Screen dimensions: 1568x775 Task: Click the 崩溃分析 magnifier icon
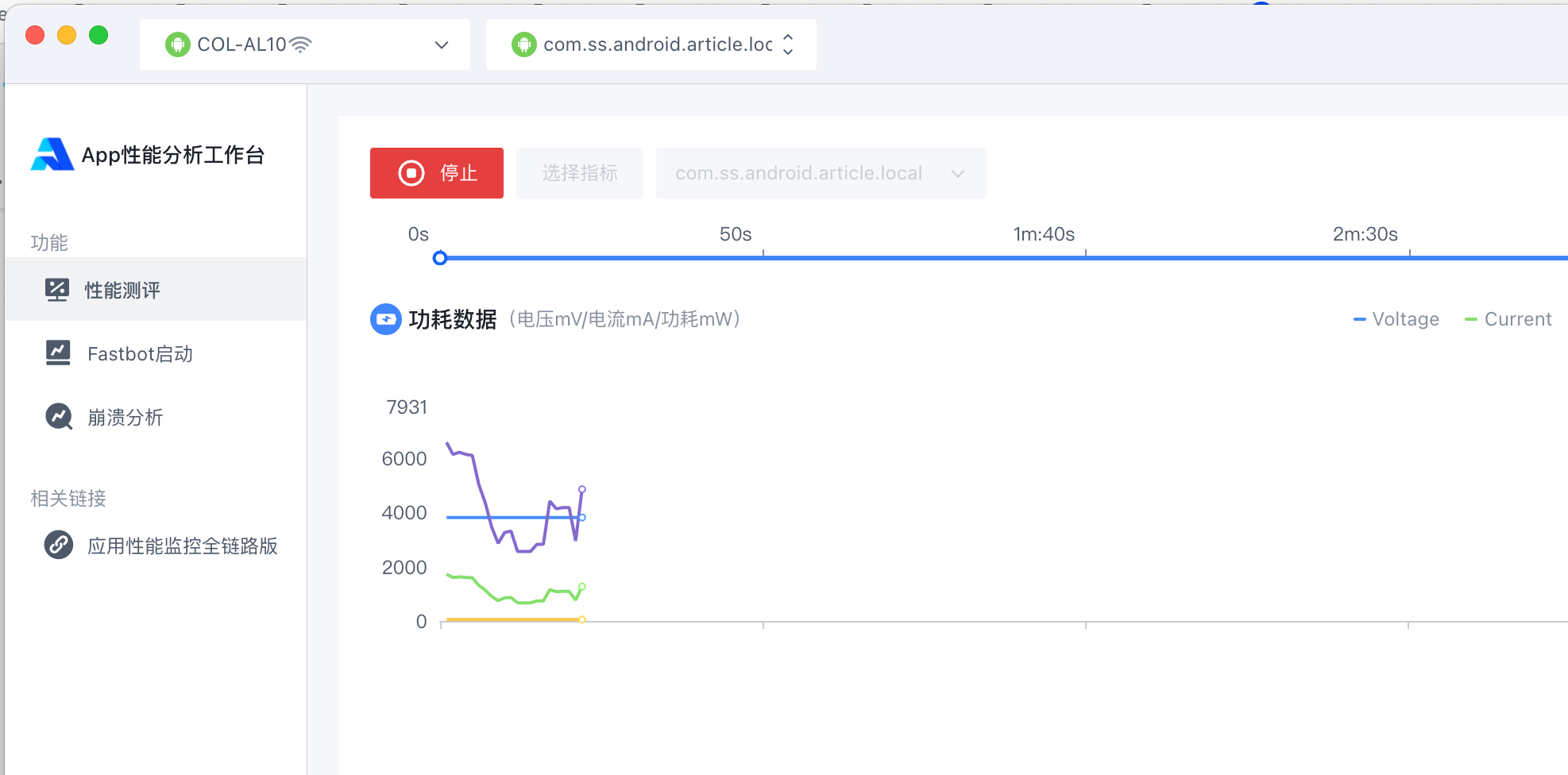(59, 416)
